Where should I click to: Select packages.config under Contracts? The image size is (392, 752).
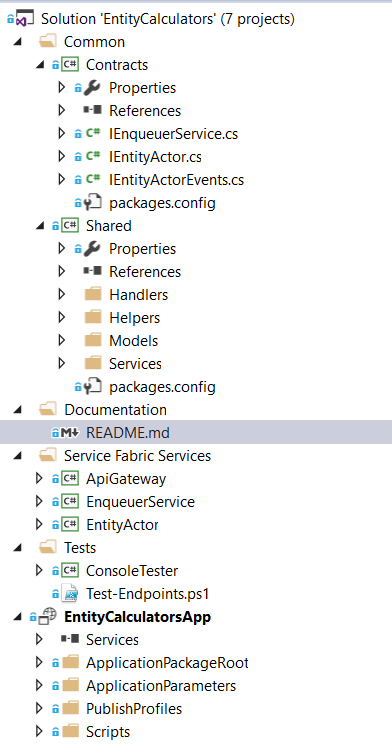click(x=162, y=203)
